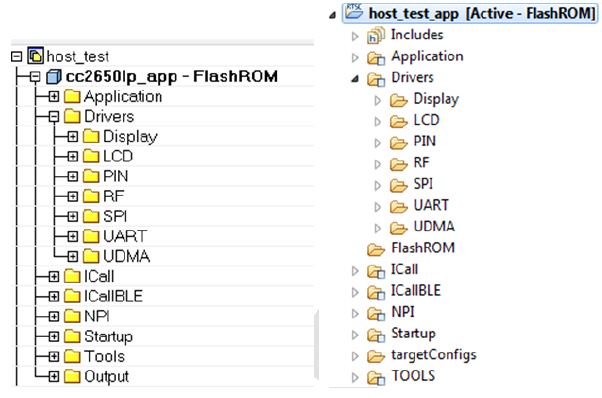The height and width of the screenshot is (398, 602).
Task: Click the host_test workspace icon
Action: pos(35,56)
